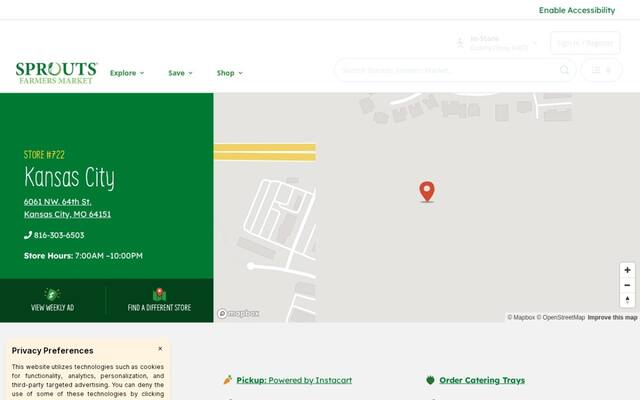Click Kansas City, MO 64151 address line
Image resolution: width=640 pixels, height=400 pixels.
pos(67,214)
